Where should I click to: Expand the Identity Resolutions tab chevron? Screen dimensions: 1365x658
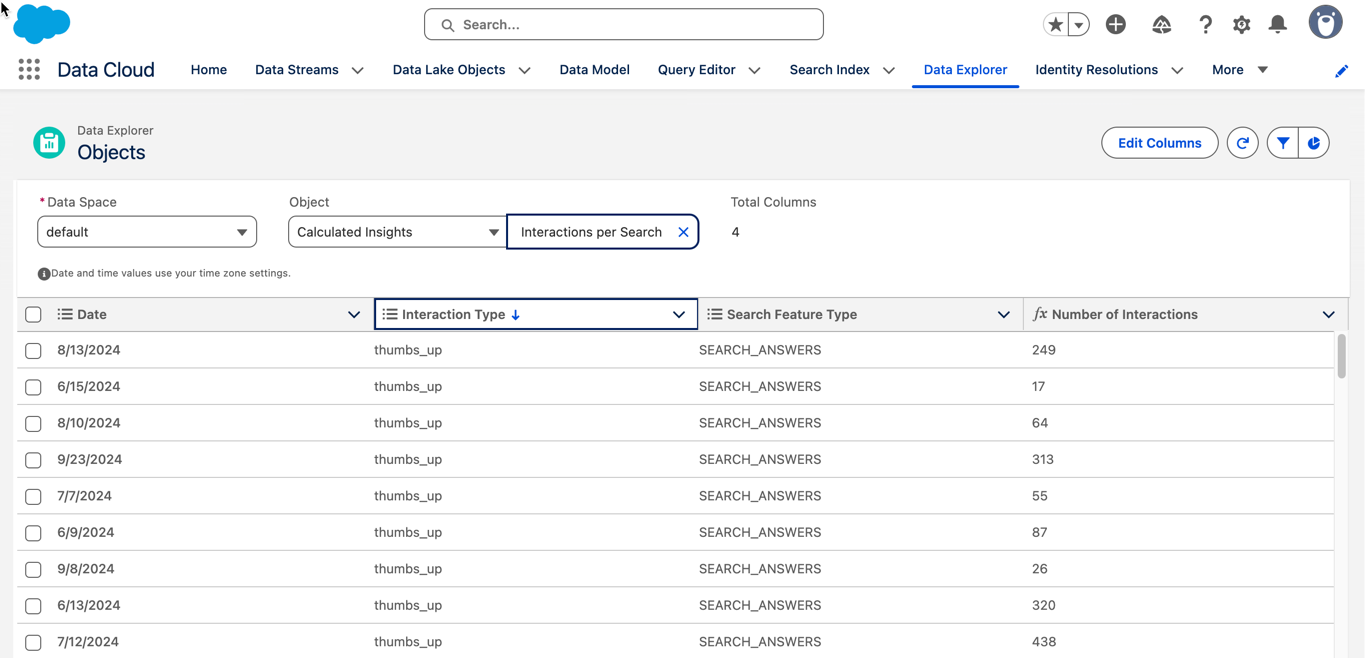pyautogui.click(x=1177, y=70)
